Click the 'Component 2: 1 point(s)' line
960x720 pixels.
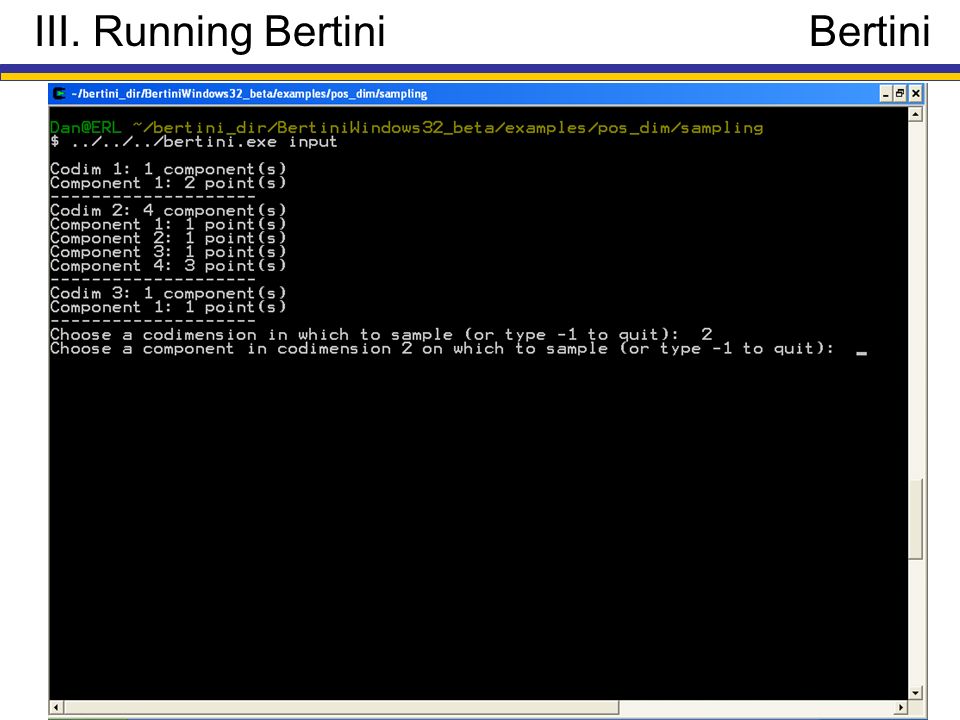coord(168,238)
